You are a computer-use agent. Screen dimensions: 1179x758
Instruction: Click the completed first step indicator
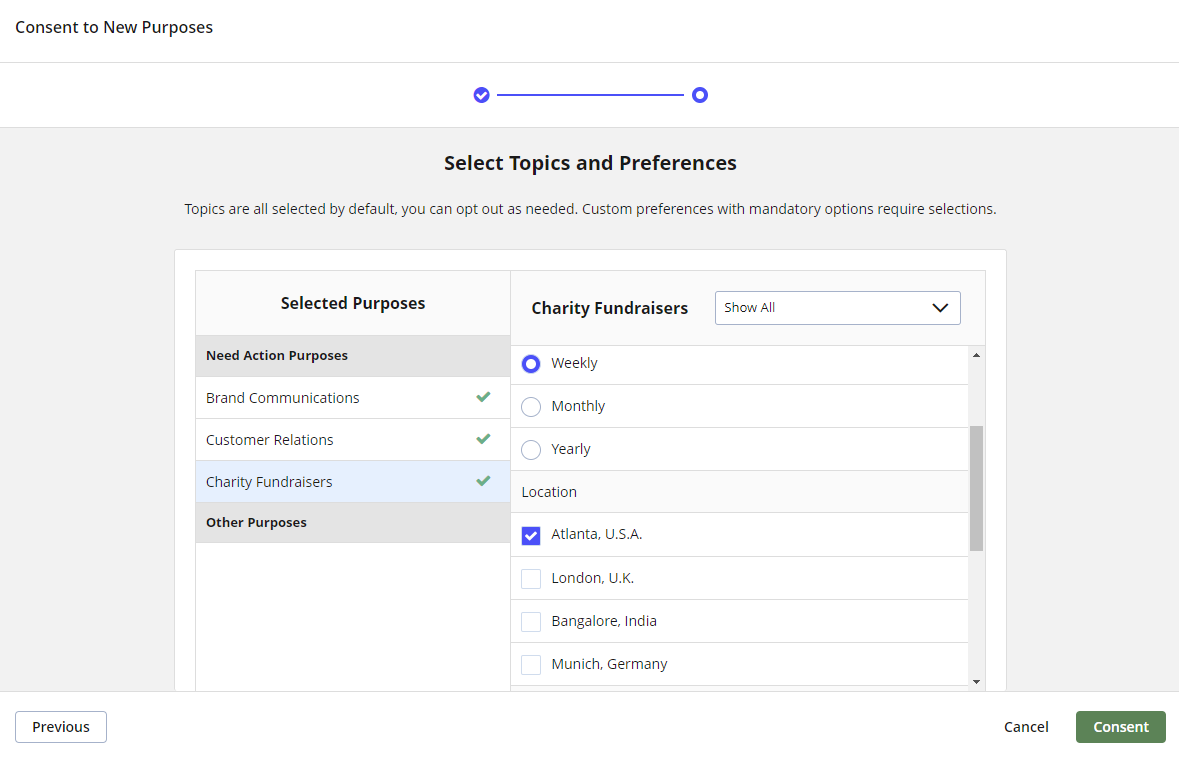tap(482, 94)
